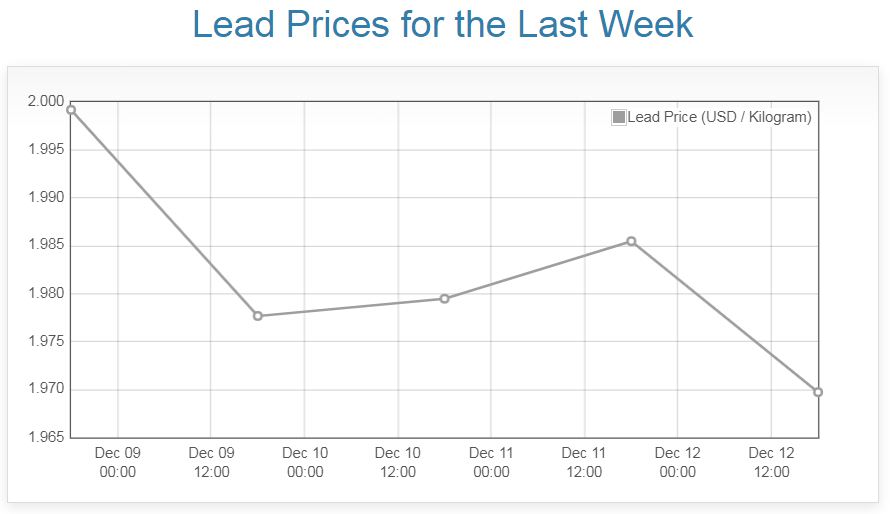
Task: Click the gray Lead Price legend swatch
Action: point(619,117)
